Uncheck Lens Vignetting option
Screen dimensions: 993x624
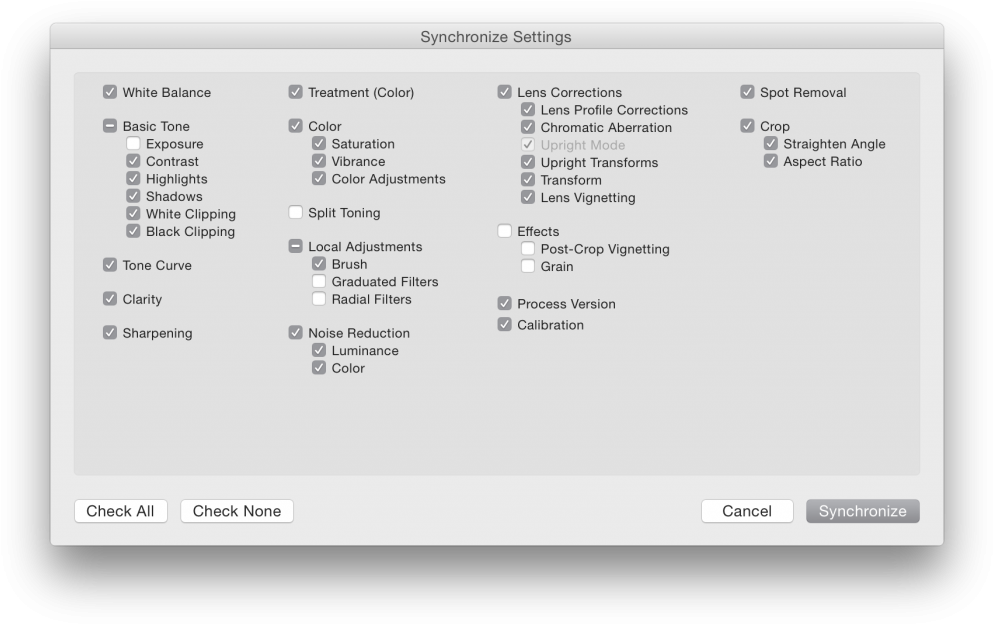tap(528, 198)
